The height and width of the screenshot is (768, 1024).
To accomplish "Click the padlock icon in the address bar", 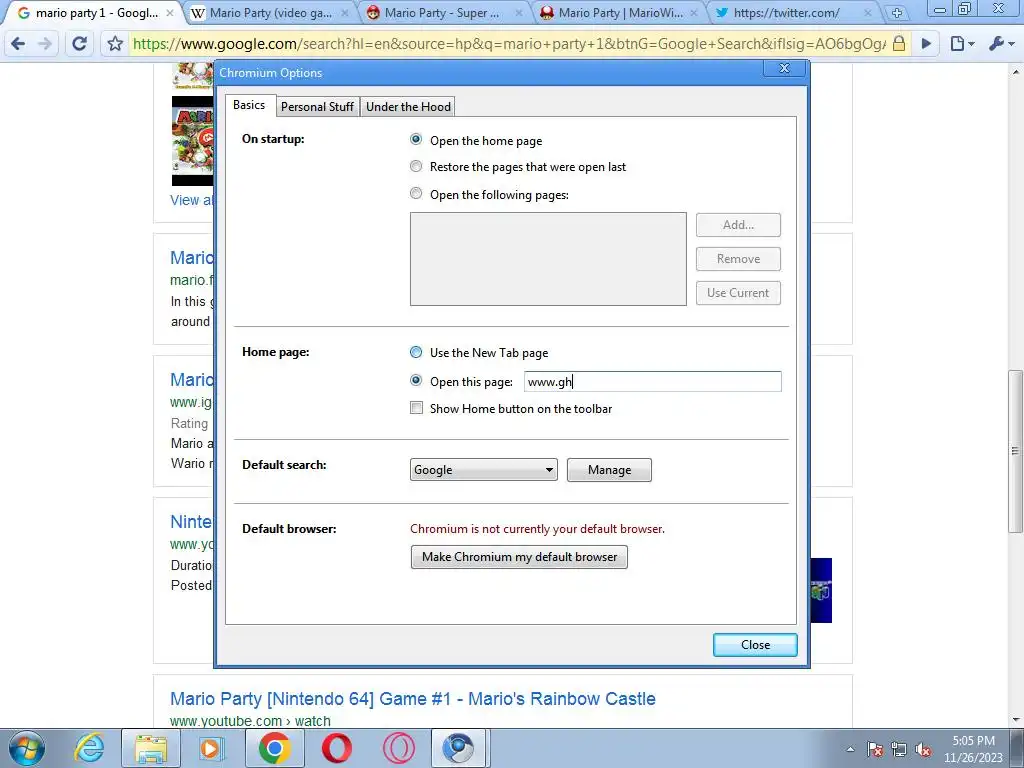I will [899, 44].
